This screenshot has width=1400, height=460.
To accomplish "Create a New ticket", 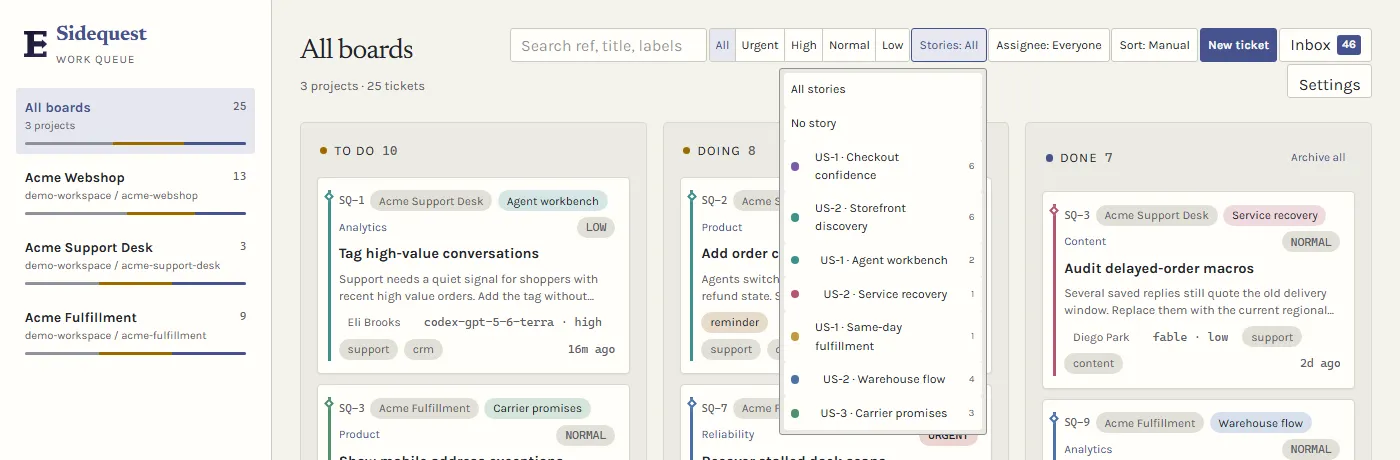I will (x=1238, y=45).
